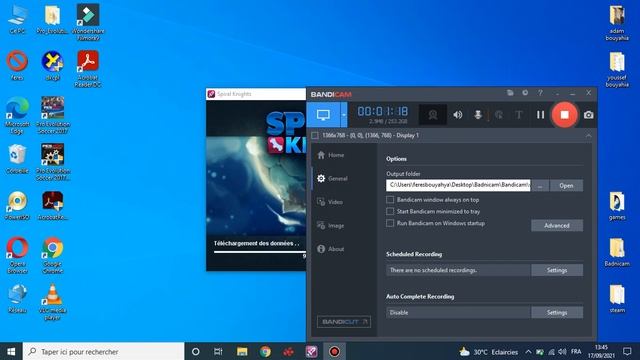Open Scheduled Recording Settings
The height and width of the screenshot is (360, 640).
(557, 270)
